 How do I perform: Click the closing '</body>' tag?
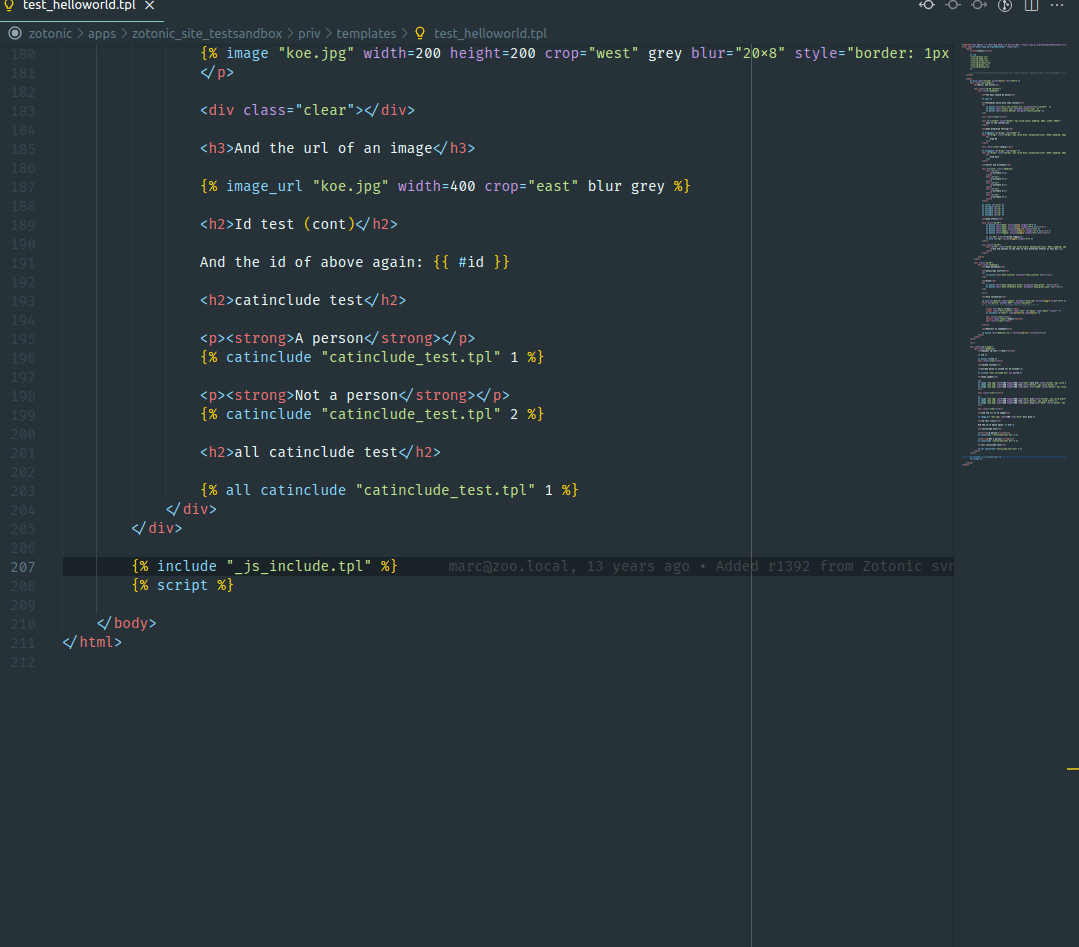click(127, 624)
